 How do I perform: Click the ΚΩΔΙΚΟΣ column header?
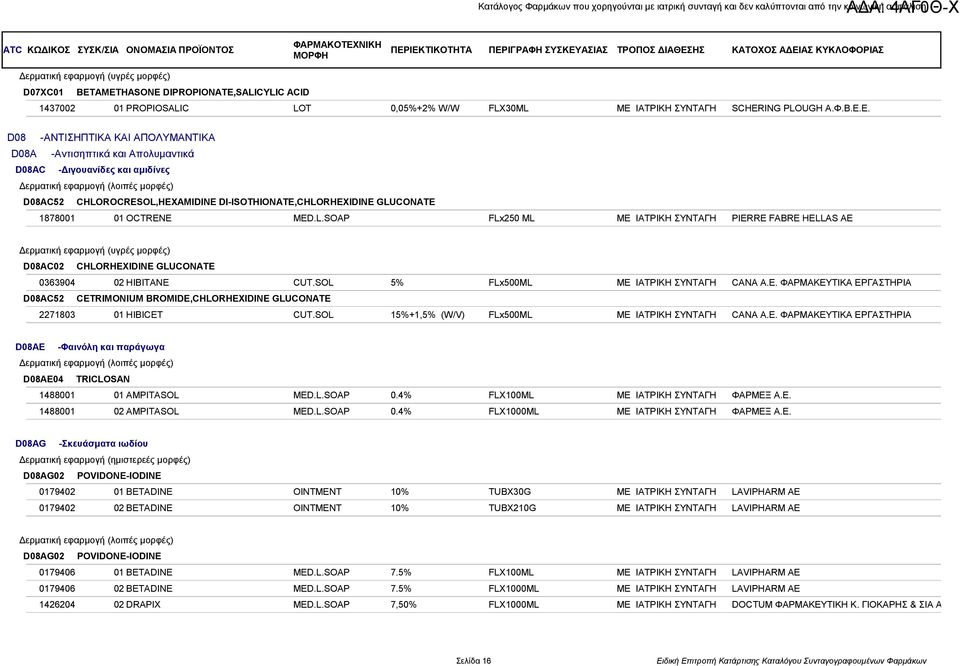(49, 50)
